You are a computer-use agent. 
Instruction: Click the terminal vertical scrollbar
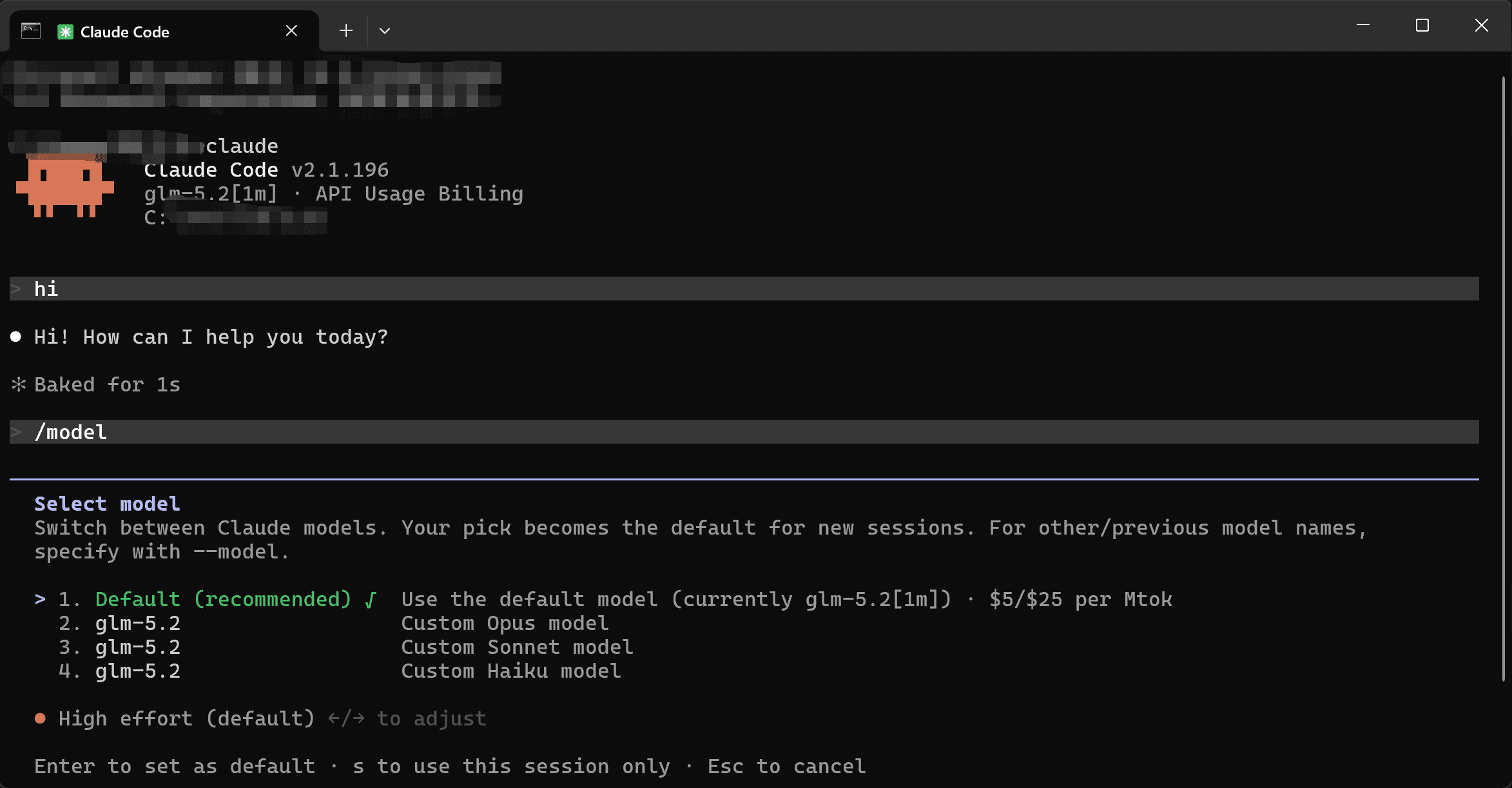click(x=1503, y=379)
